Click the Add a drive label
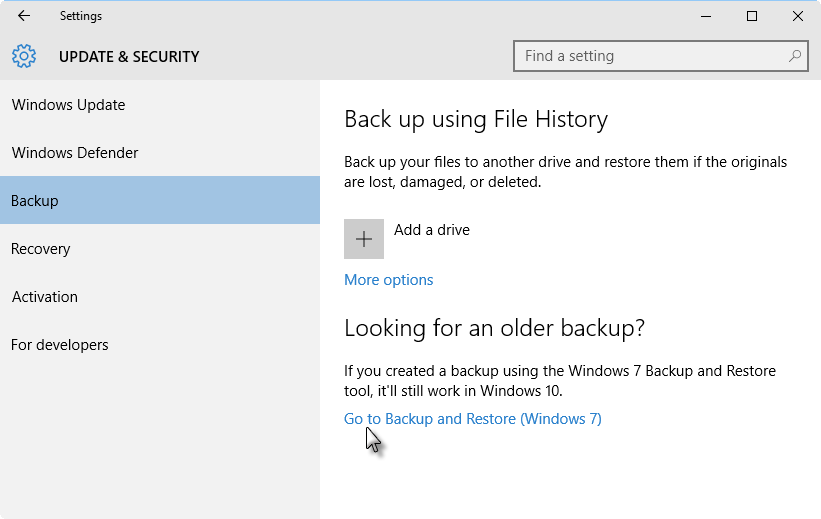Screen dimensions: 821x519 pyautogui.click(x=432, y=230)
